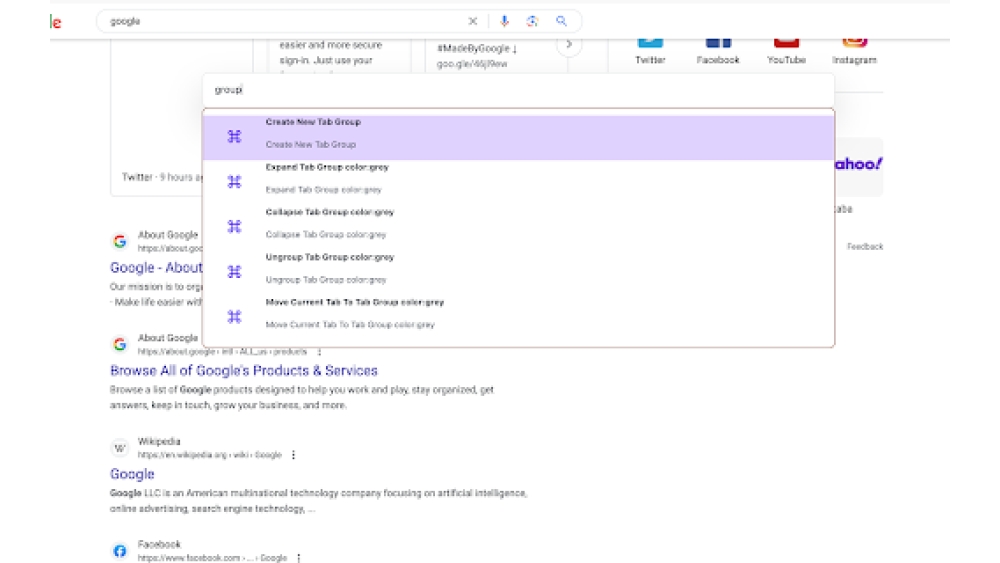
Task: Select Expand Tab Group color:grey command
Action: pyautogui.click(x=518, y=181)
